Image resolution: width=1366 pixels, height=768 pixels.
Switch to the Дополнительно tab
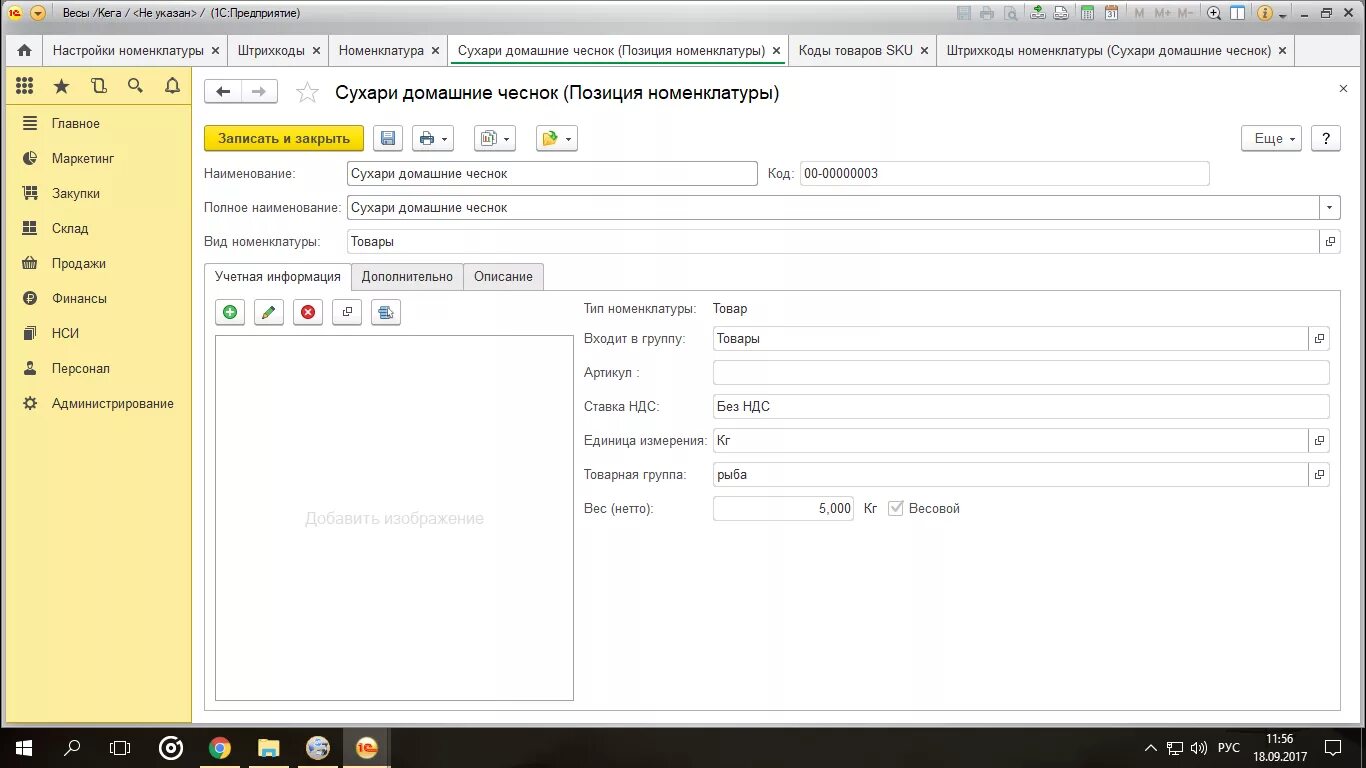407,276
